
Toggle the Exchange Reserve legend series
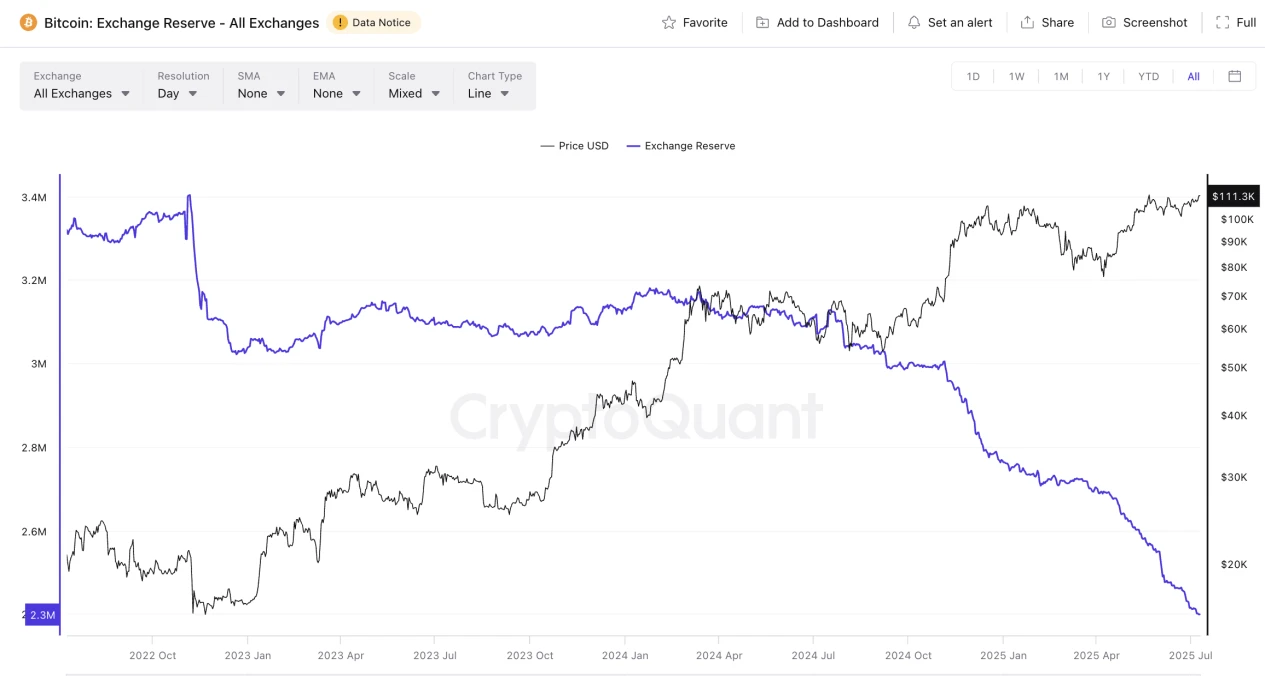[680, 146]
